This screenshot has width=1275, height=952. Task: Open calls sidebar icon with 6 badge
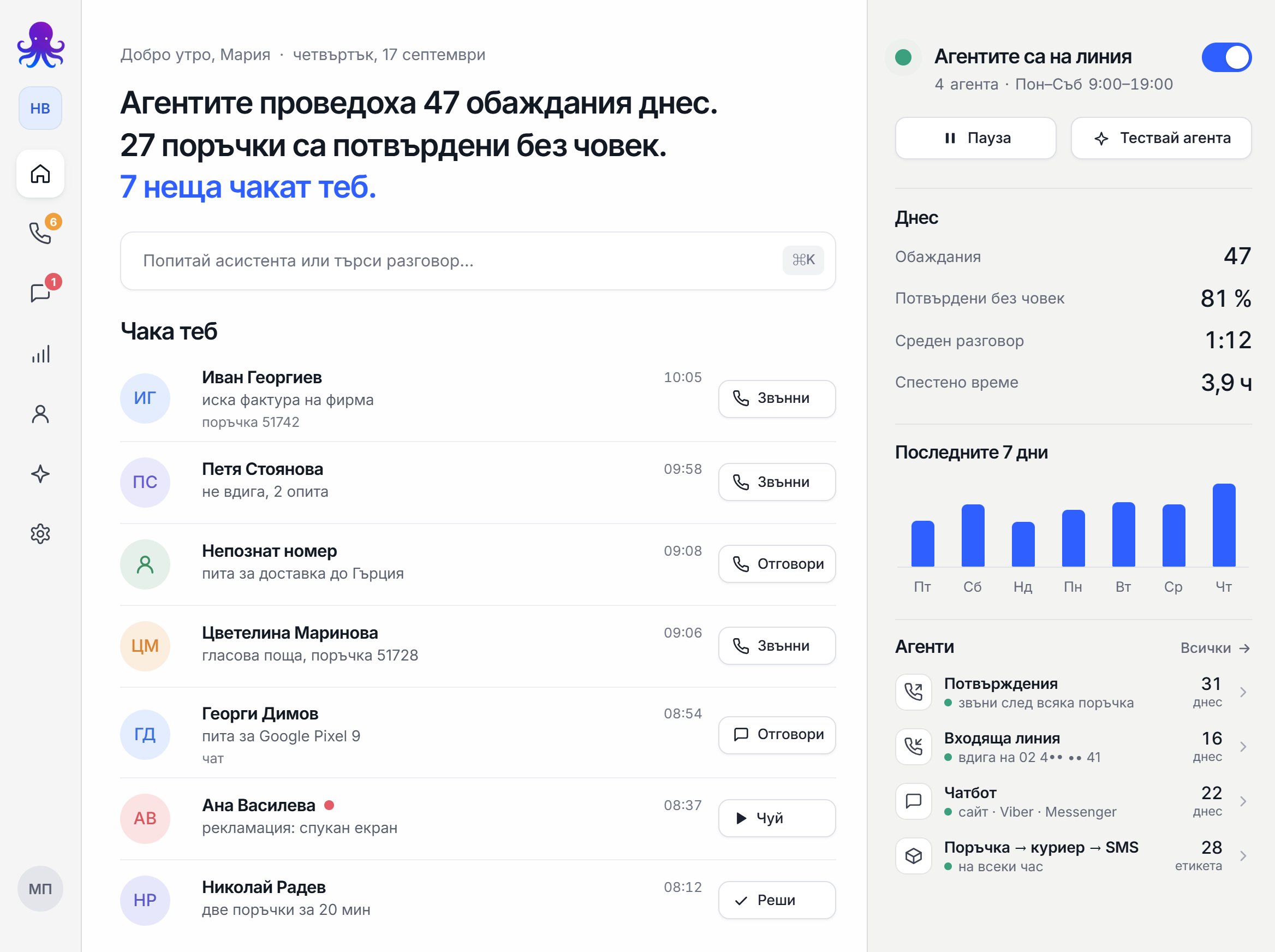[x=40, y=234]
